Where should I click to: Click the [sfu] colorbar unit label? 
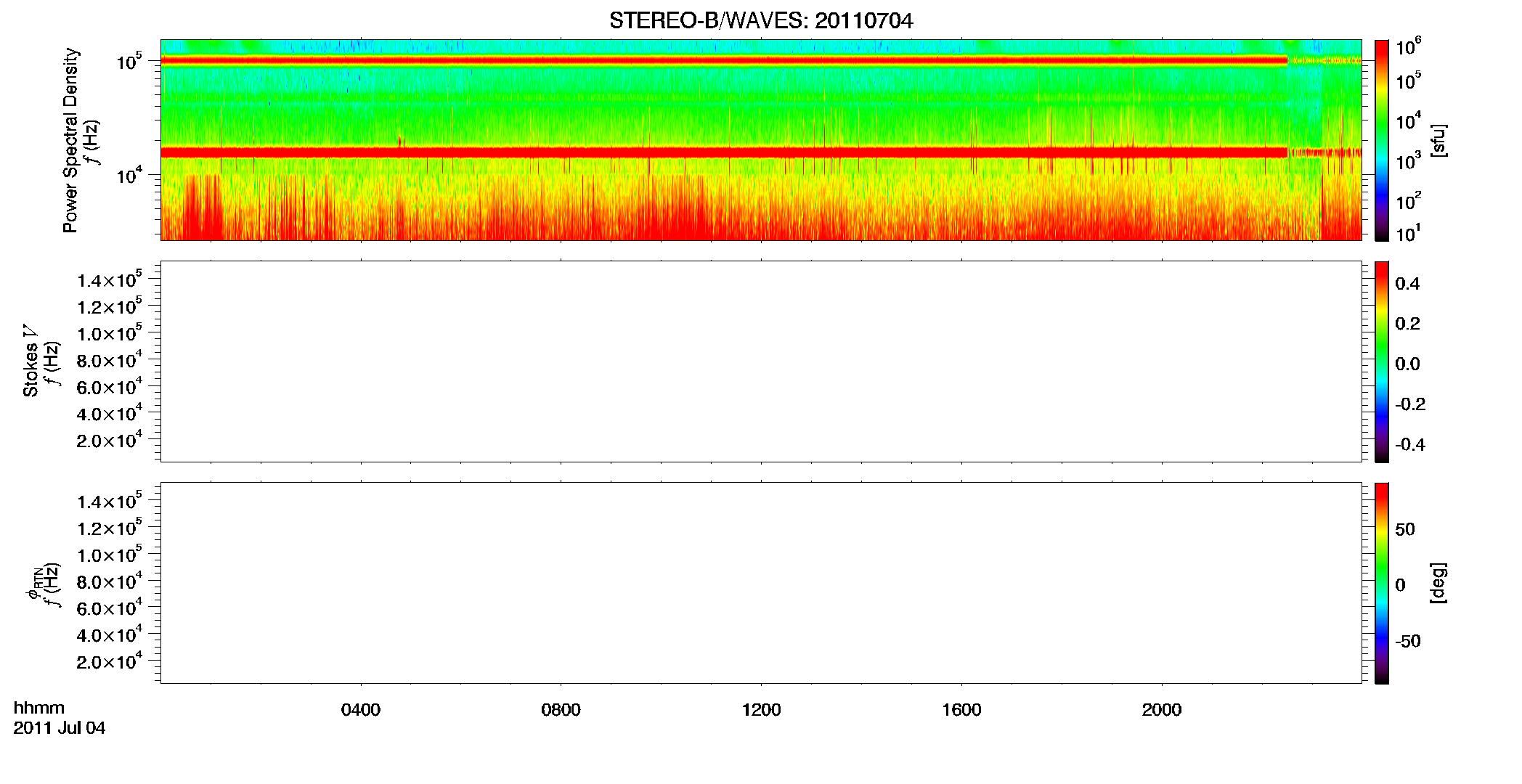click(x=1438, y=140)
